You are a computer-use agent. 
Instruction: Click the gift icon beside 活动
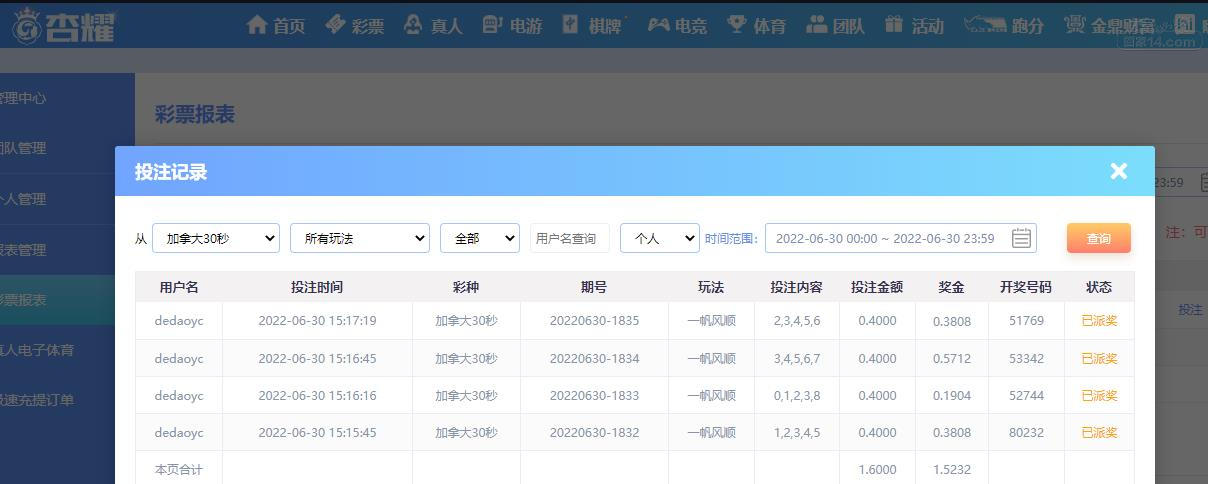894,24
